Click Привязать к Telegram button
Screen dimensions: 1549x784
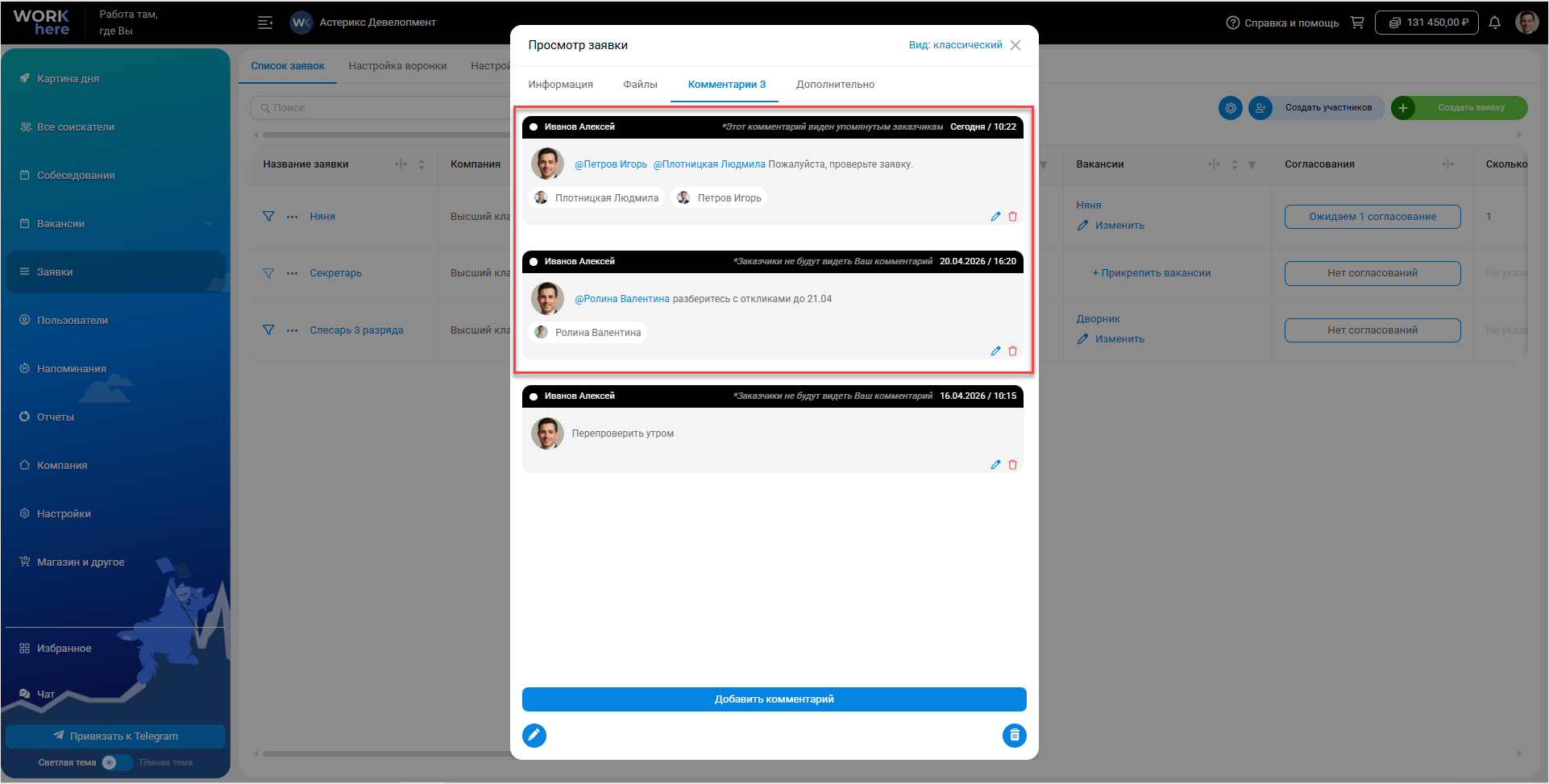click(116, 736)
